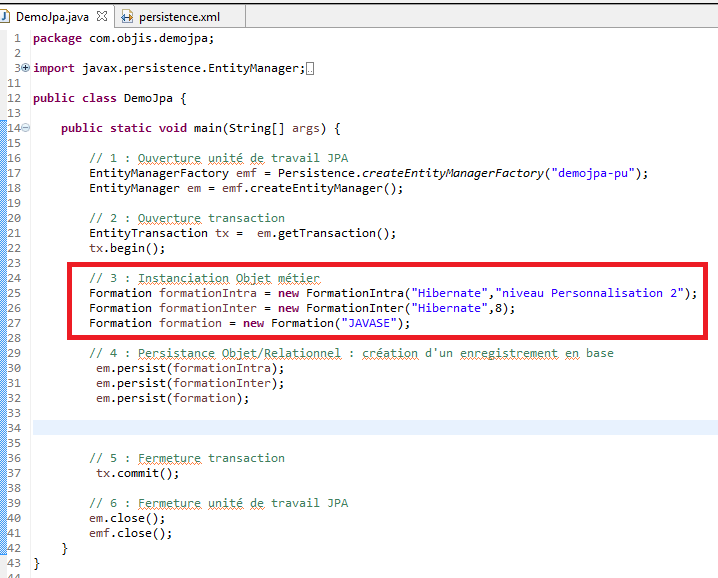718x578 pixels.
Task: Click the package com.objis.demojpa declaration
Action: point(123,38)
